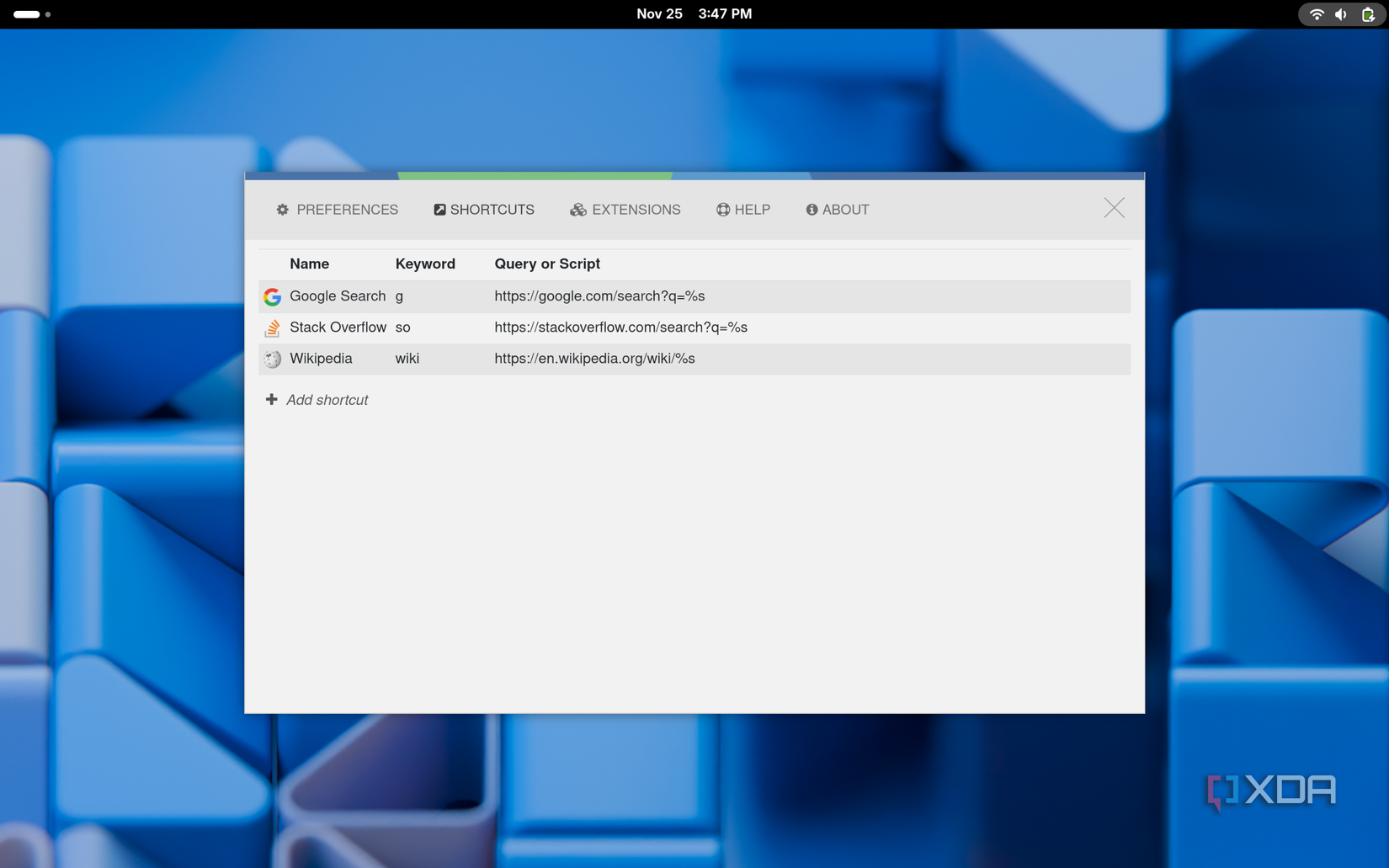Viewport: 1389px width, 868px height.
Task: Click the globe icon next to Help
Action: coord(721,210)
